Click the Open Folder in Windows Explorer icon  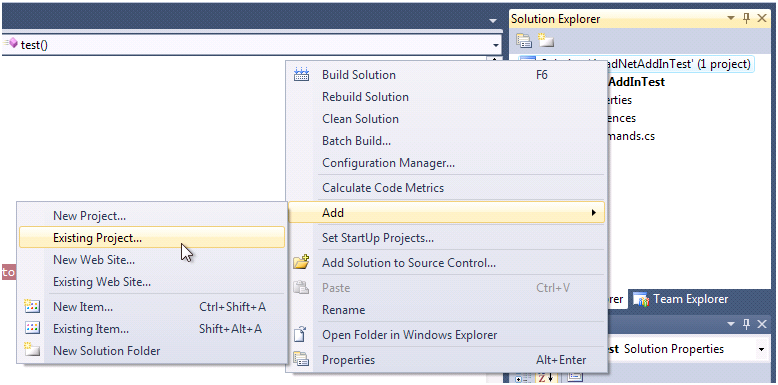click(301, 335)
